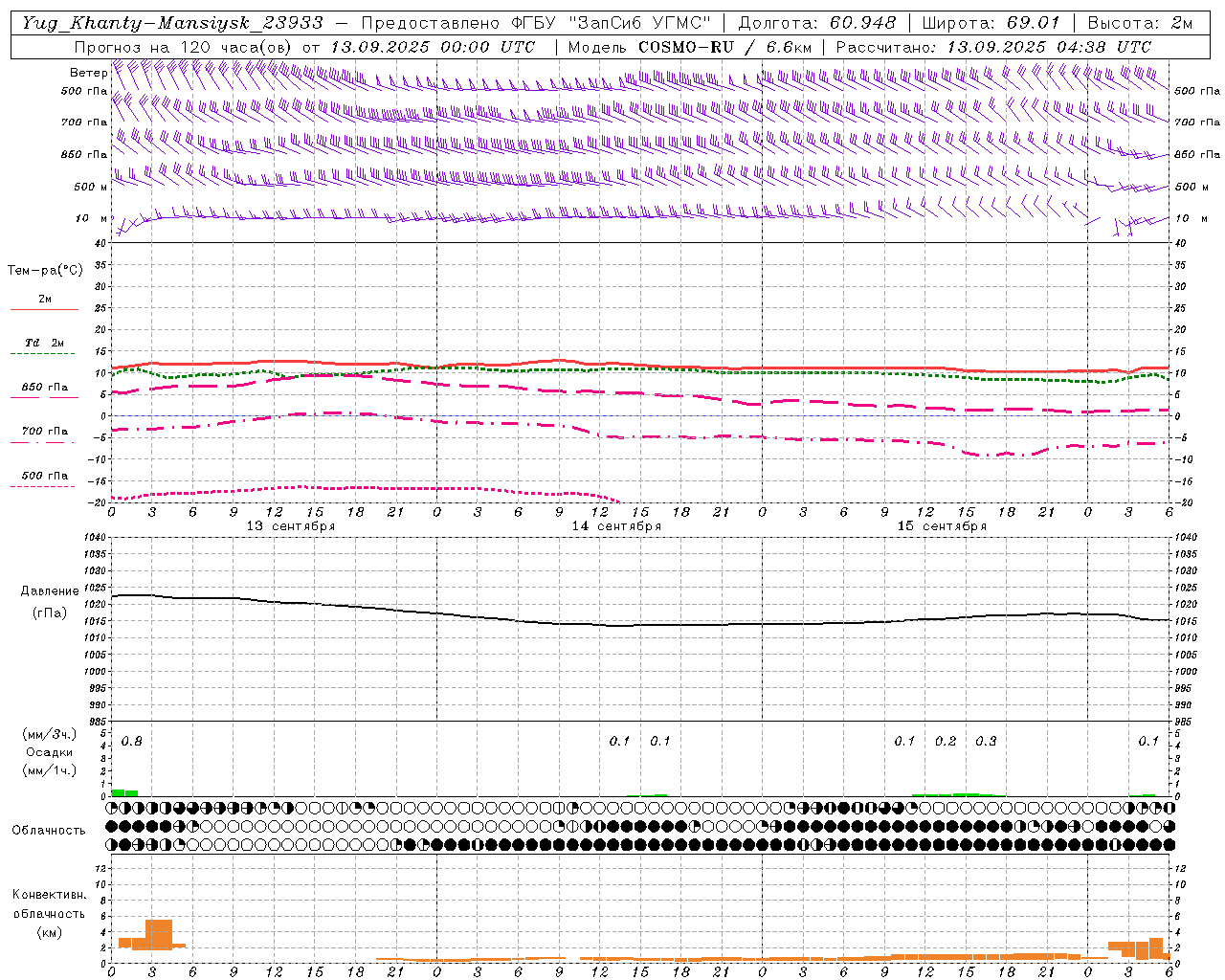
Task: Click the 0.8 precipitation value
Action: click(132, 741)
